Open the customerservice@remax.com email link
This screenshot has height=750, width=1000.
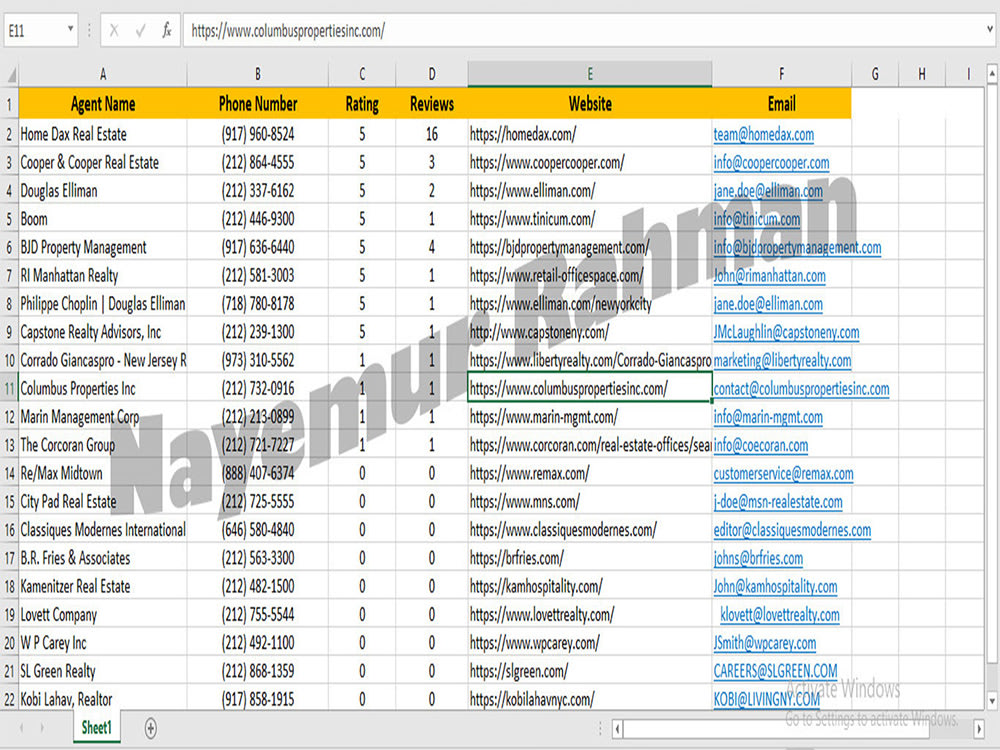(783, 473)
